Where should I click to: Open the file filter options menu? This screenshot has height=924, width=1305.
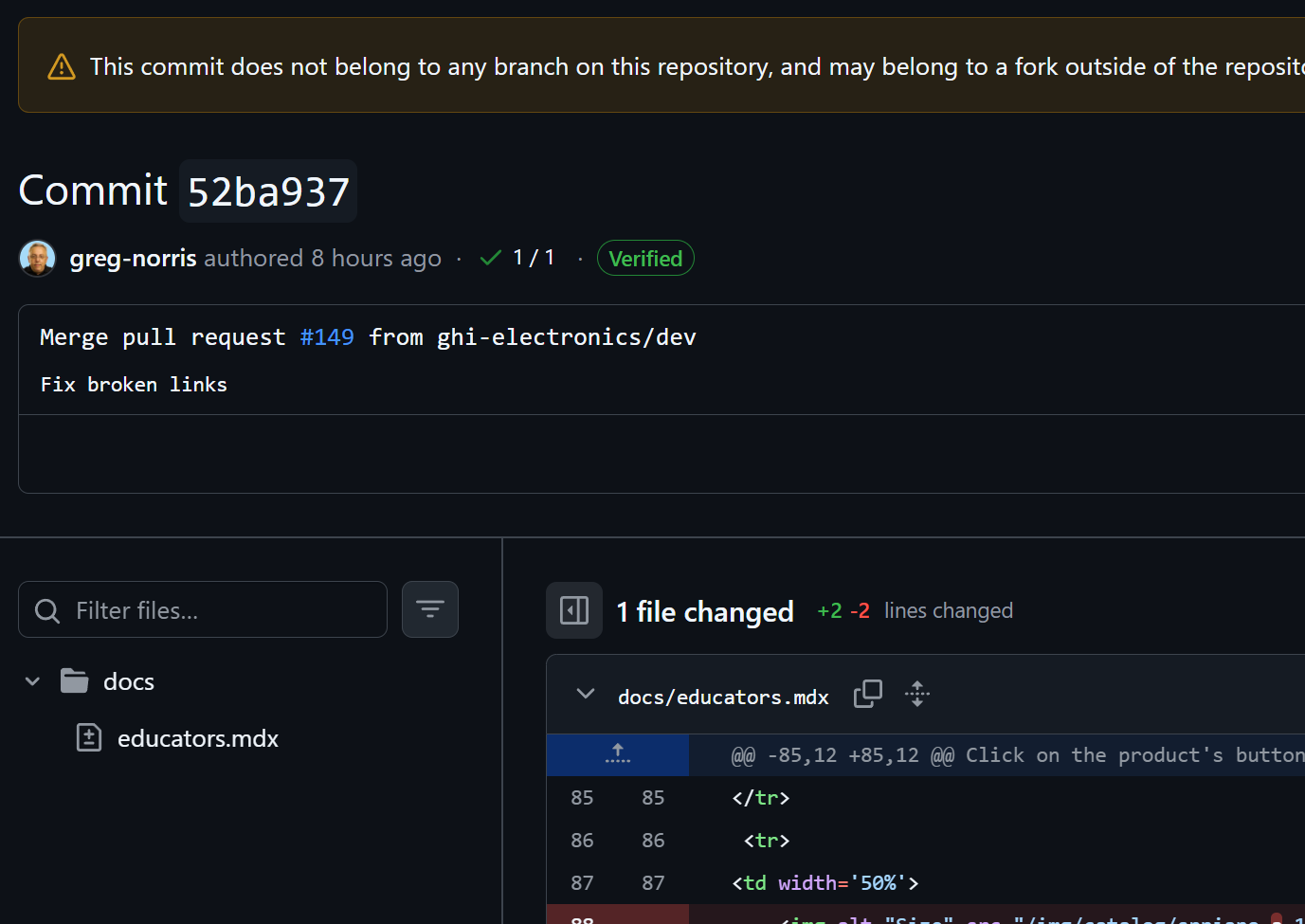(x=430, y=609)
